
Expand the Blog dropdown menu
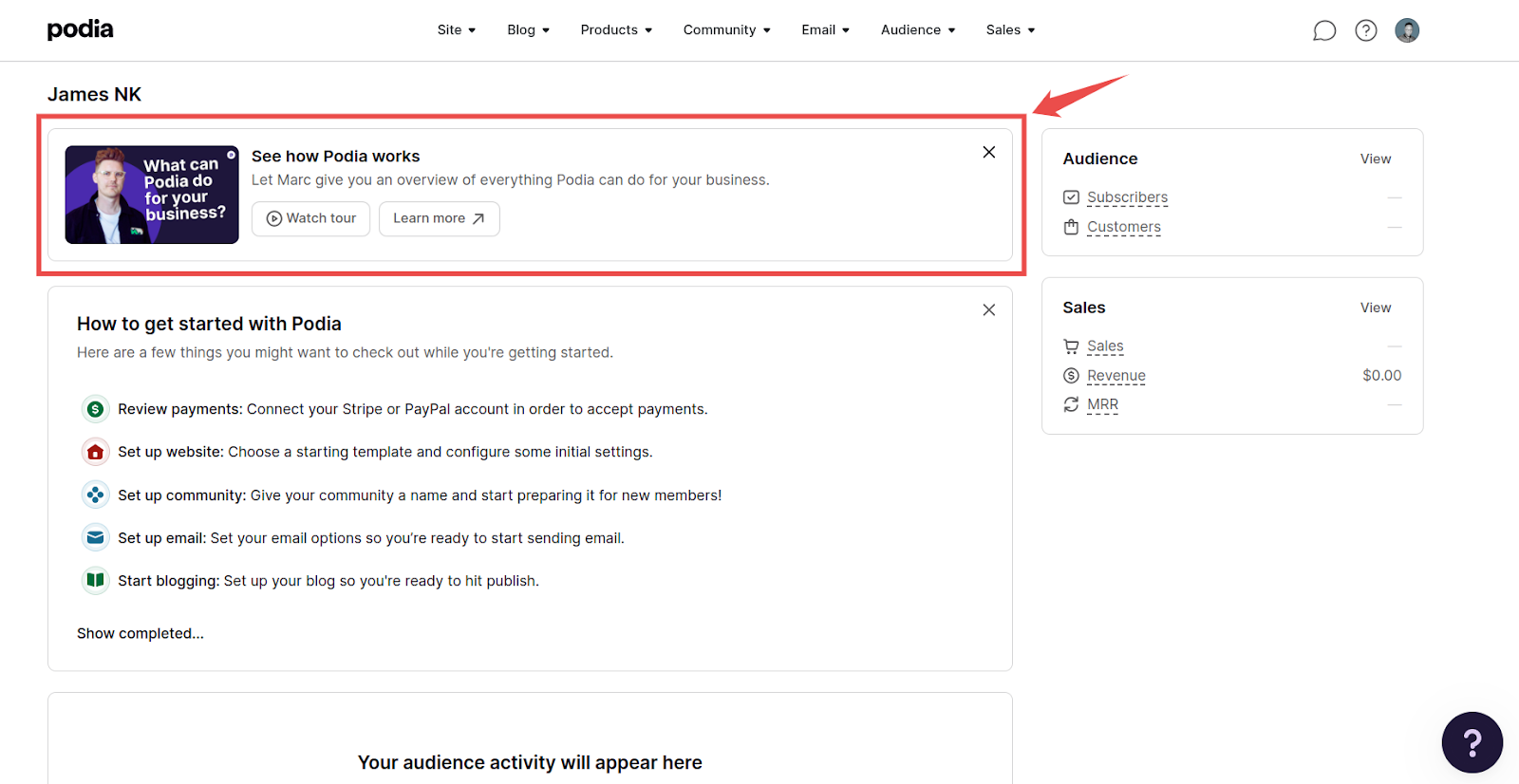click(x=529, y=30)
